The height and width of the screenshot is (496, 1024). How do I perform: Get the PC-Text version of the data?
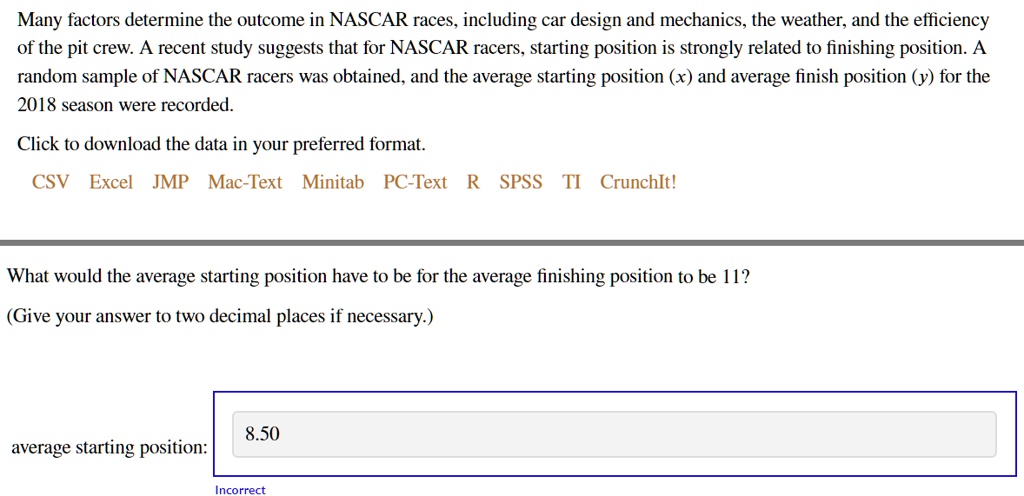(415, 182)
